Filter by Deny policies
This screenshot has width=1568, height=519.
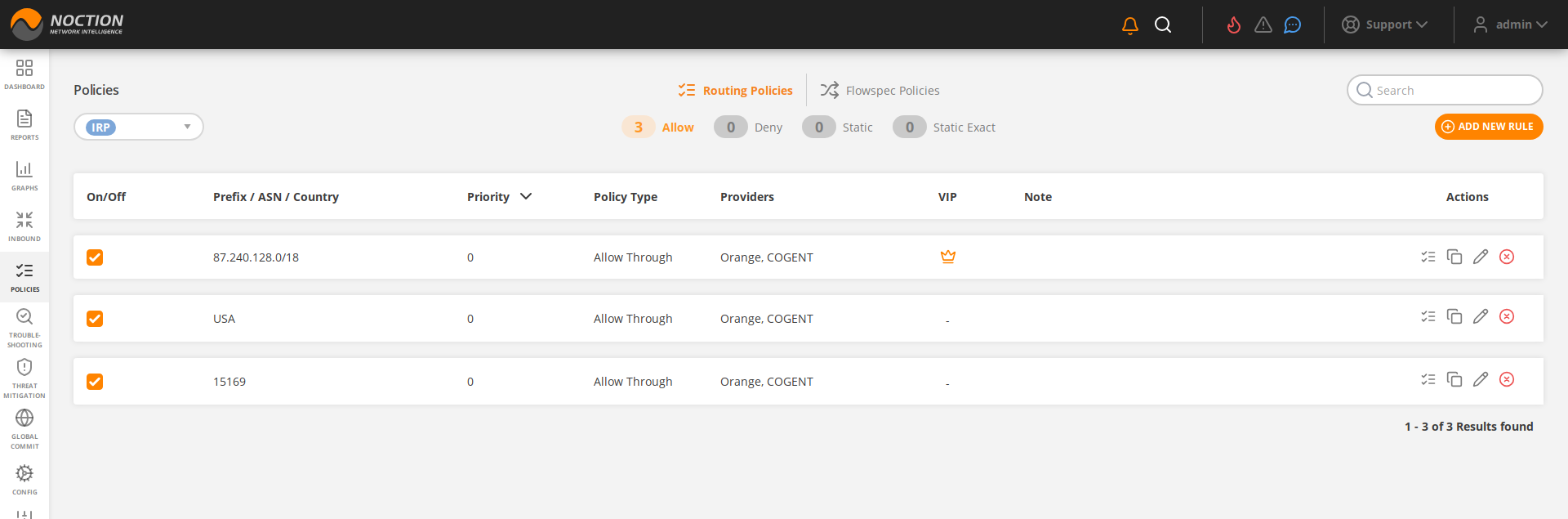748,127
